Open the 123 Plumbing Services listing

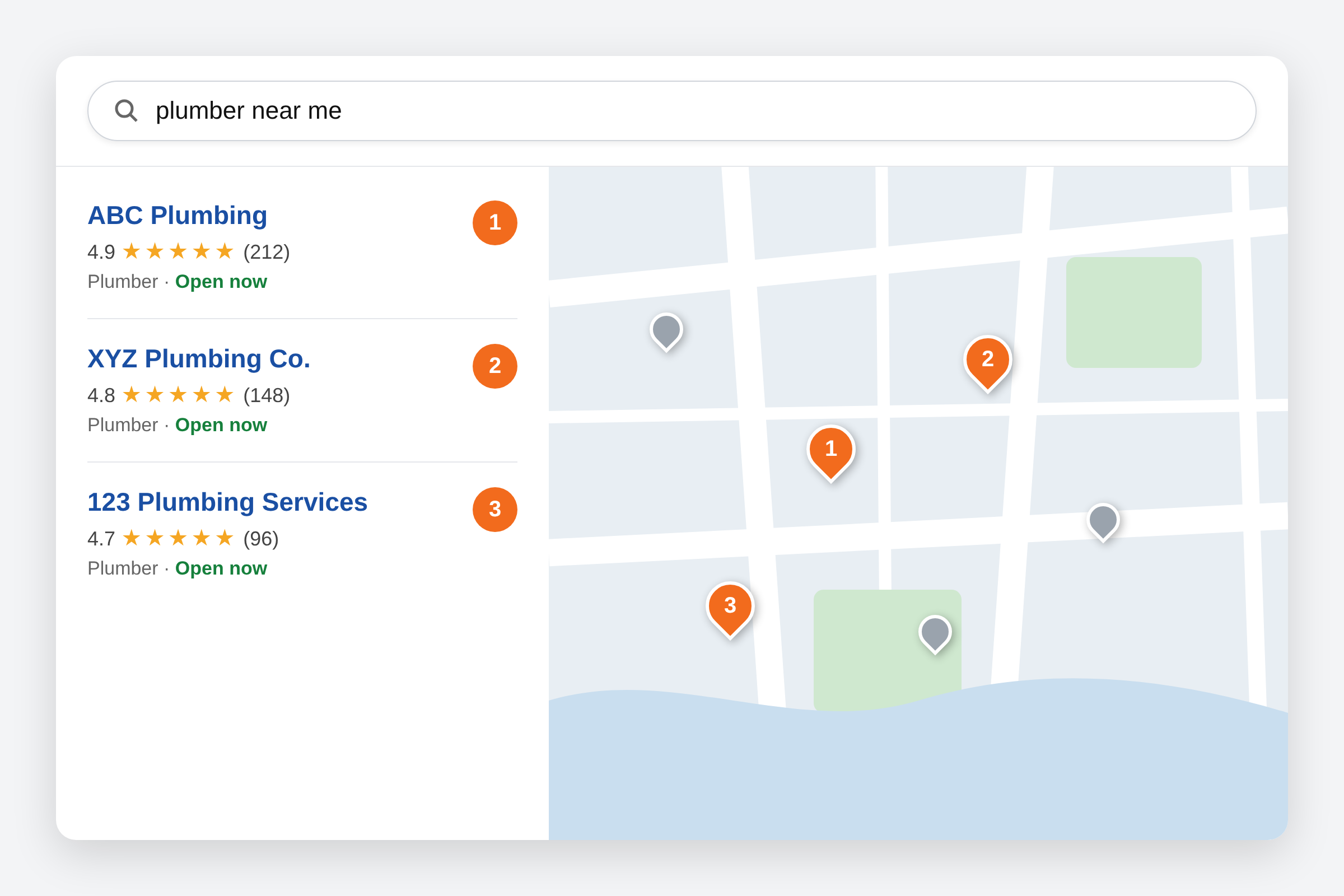tap(227, 502)
